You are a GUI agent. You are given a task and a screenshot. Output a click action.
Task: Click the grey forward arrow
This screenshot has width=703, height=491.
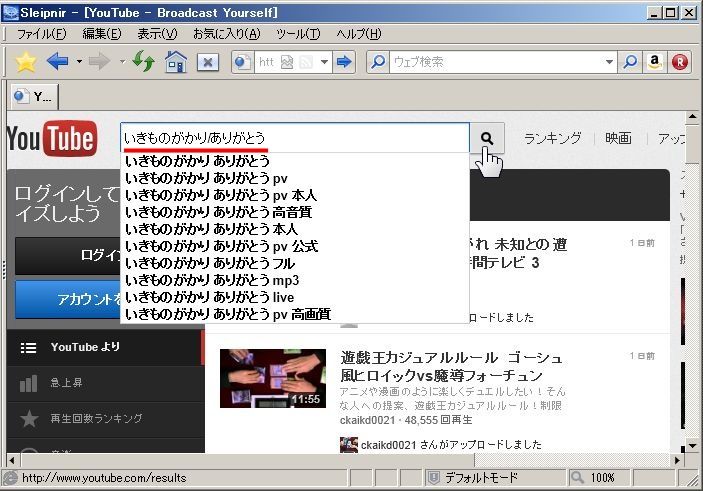click(99, 61)
